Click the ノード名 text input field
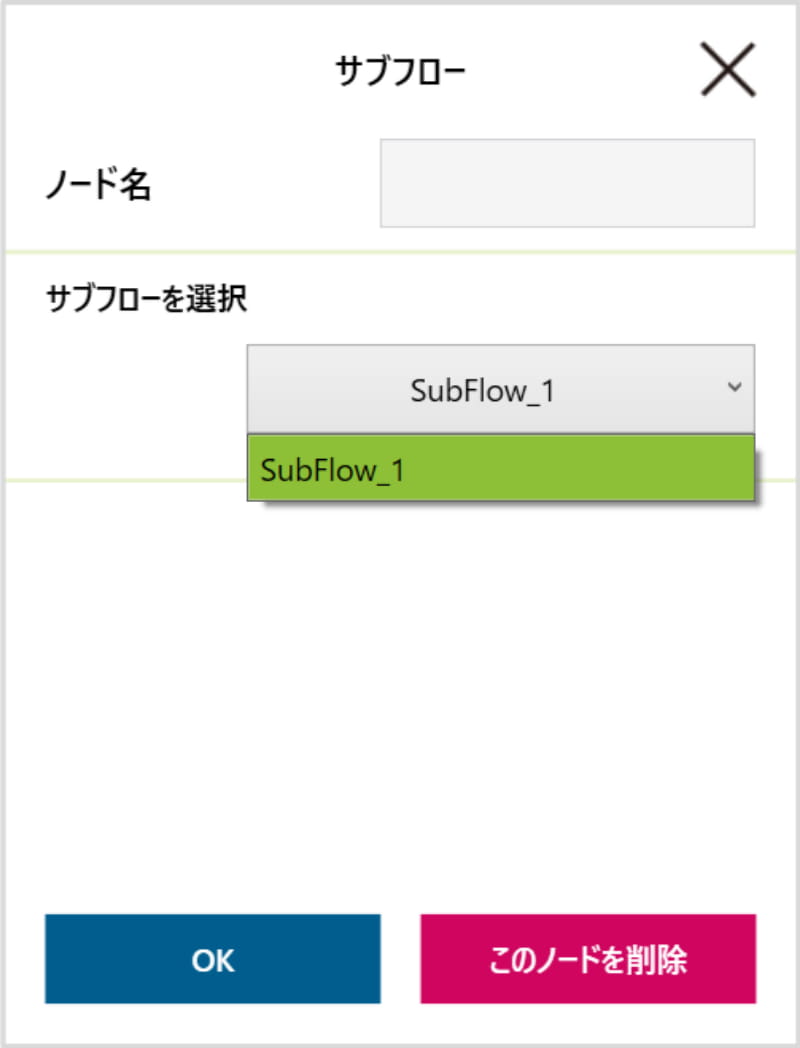The width and height of the screenshot is (800, 1048). click(567, 183)
